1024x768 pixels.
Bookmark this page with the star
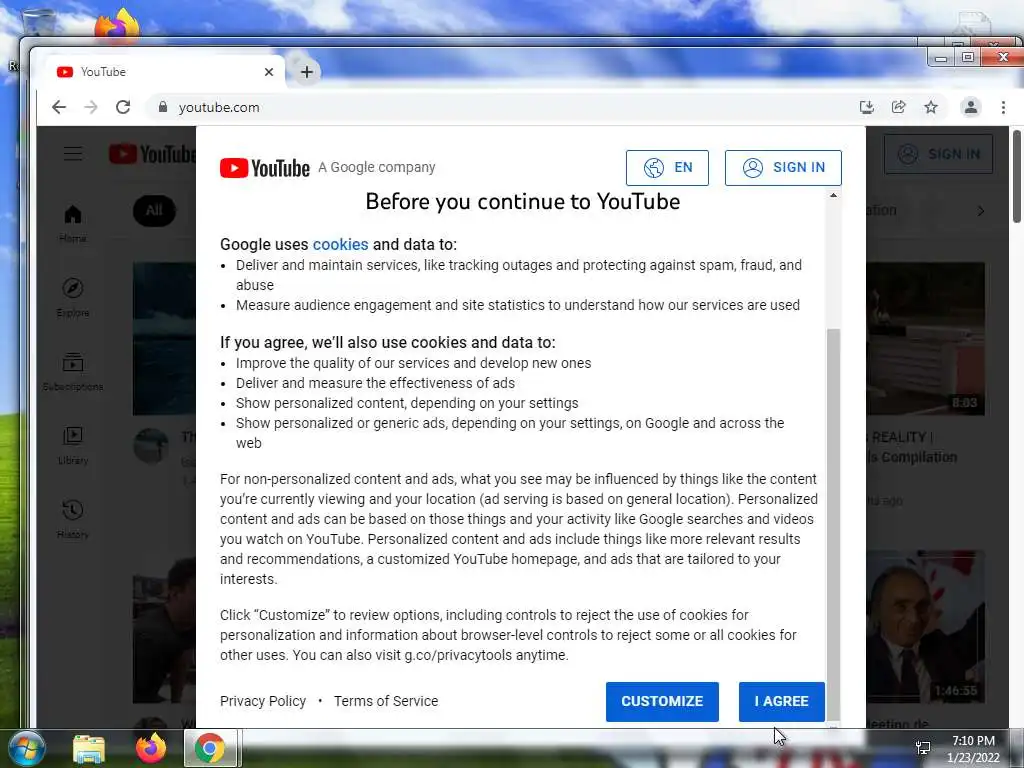coord(931,107)
